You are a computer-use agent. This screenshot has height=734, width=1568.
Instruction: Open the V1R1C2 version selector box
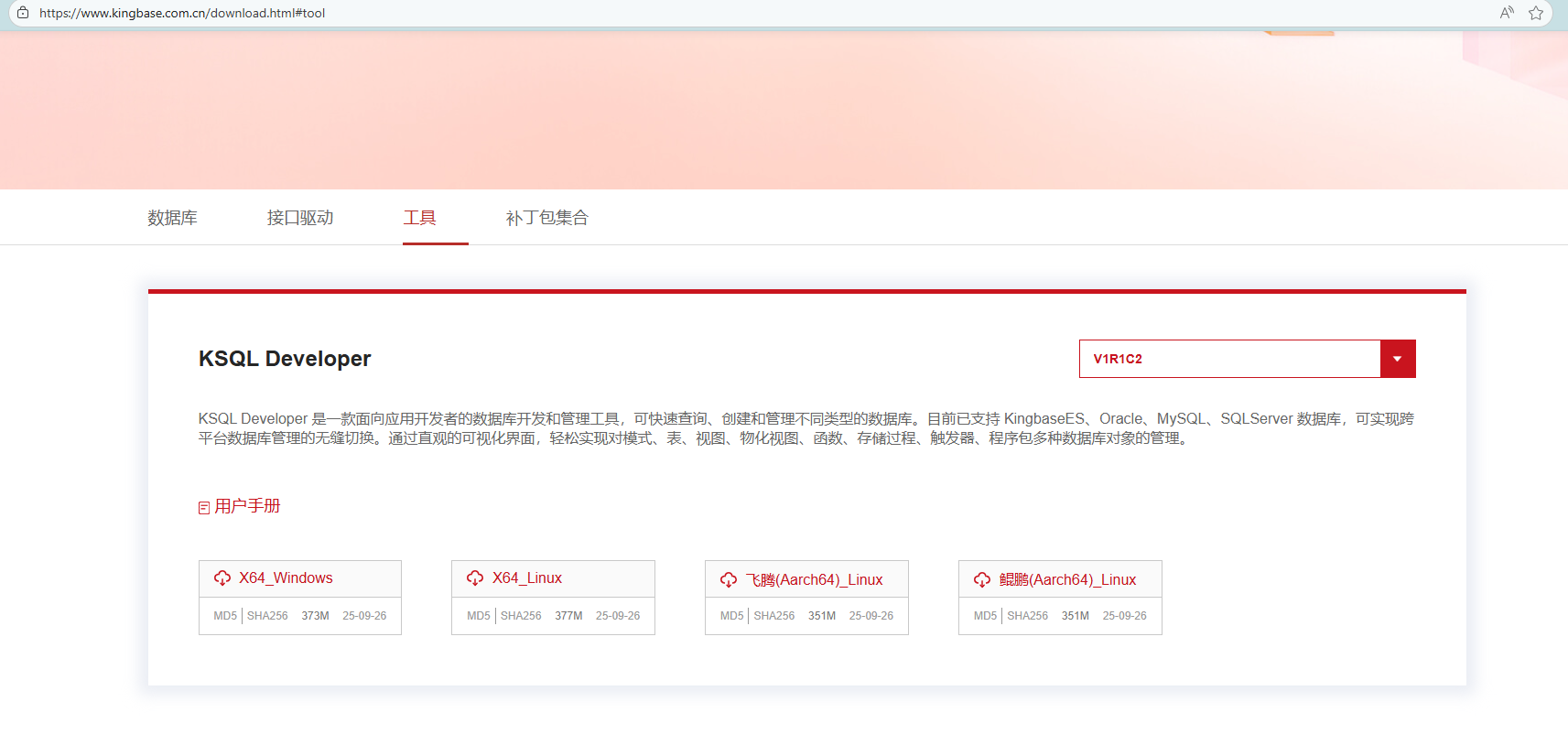tap(1228, 359)
